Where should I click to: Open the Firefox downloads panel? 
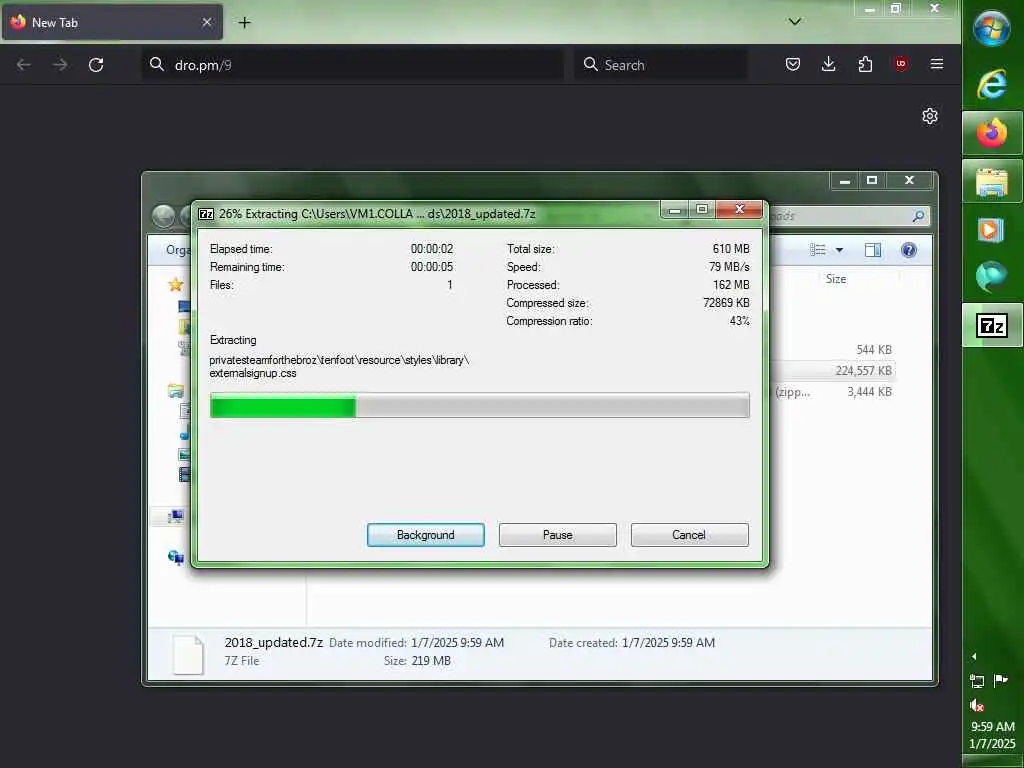(x=829, y=64)
